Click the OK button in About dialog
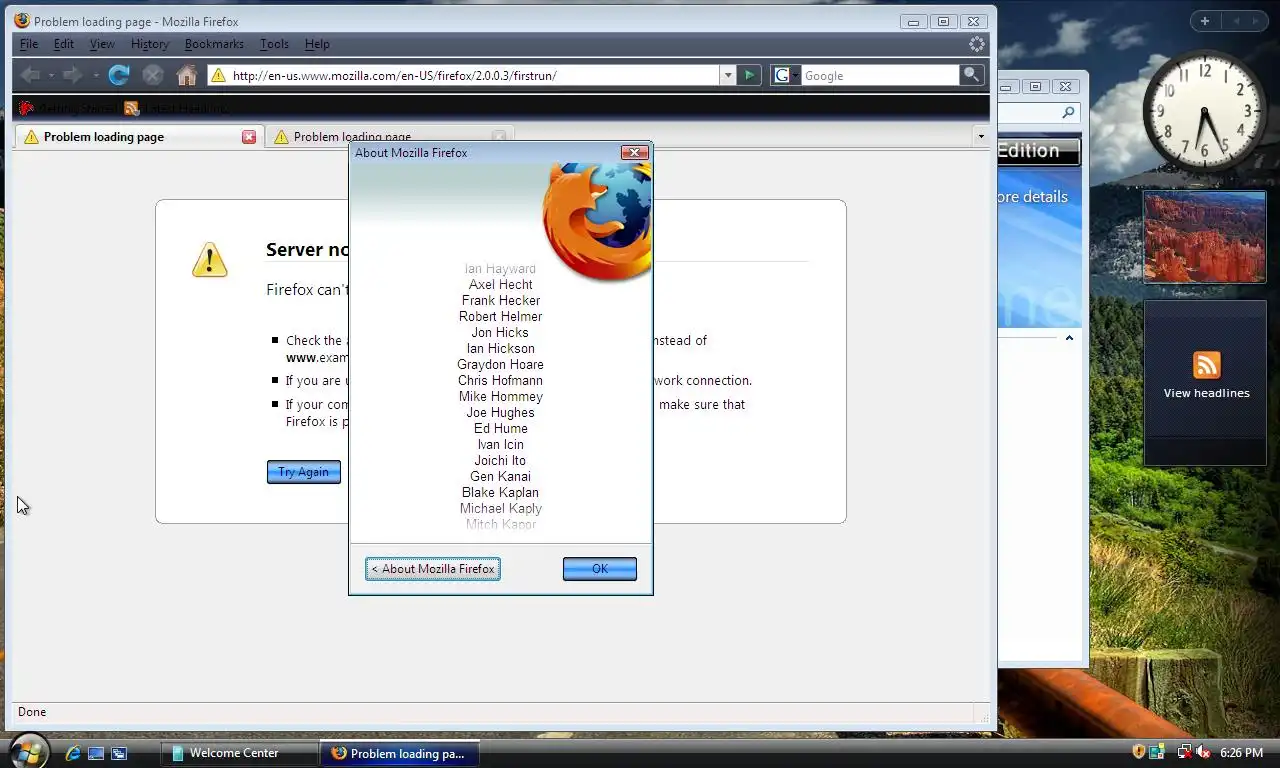 (x=600, y=569)
